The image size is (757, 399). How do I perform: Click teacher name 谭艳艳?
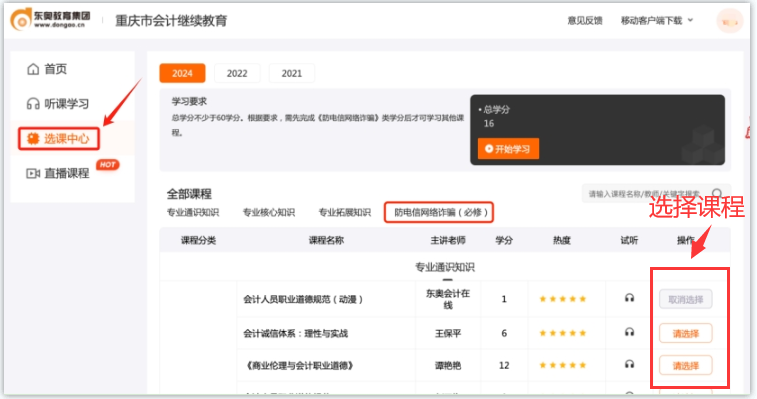coord(448,366)
